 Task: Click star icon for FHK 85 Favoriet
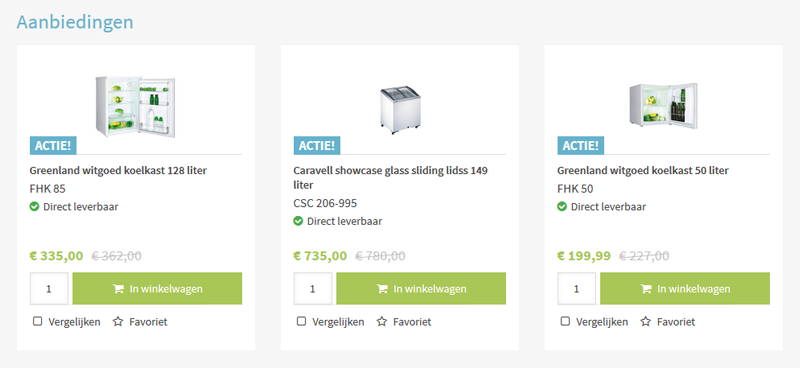click(x=118, y=322)
